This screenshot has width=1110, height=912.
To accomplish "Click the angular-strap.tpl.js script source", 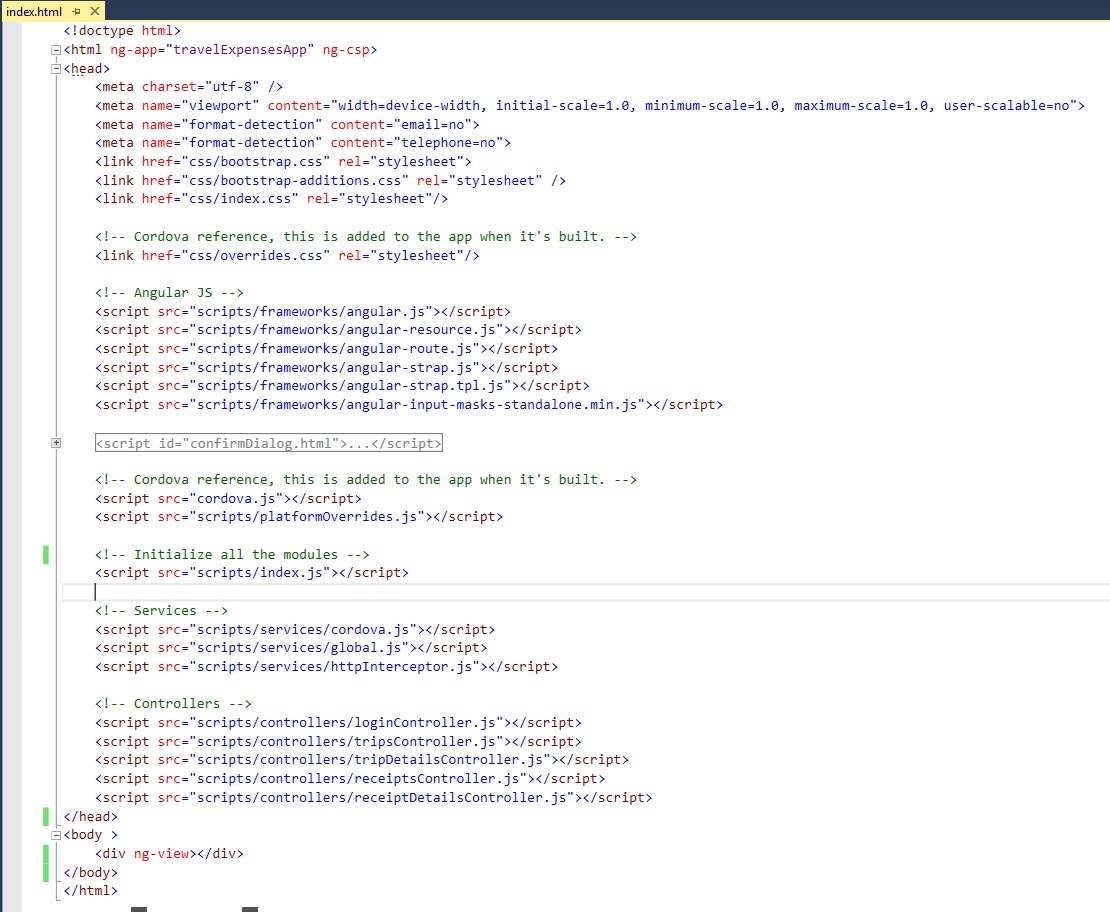I will click(x=350, y=386).
